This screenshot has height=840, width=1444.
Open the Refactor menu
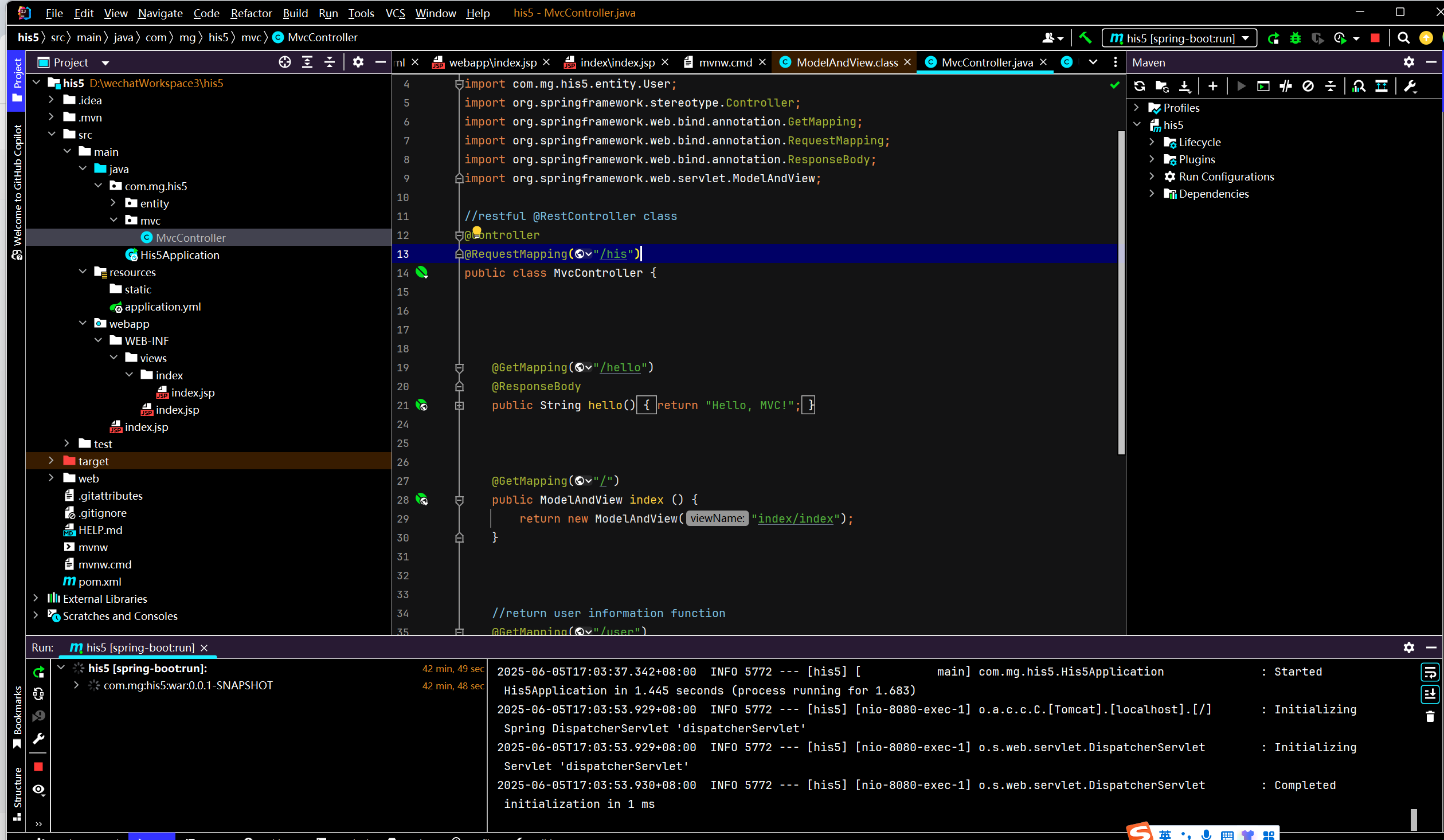tap(251, 13)
